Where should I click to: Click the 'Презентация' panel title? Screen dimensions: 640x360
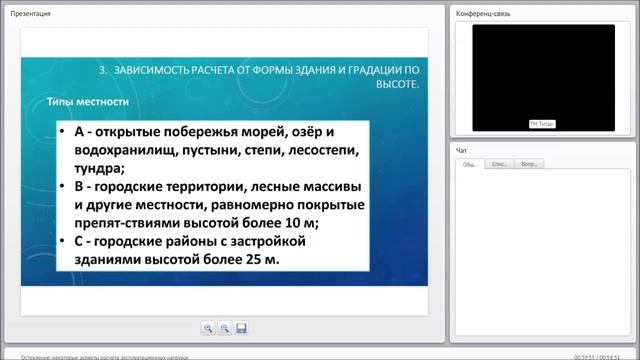[30, 13]
